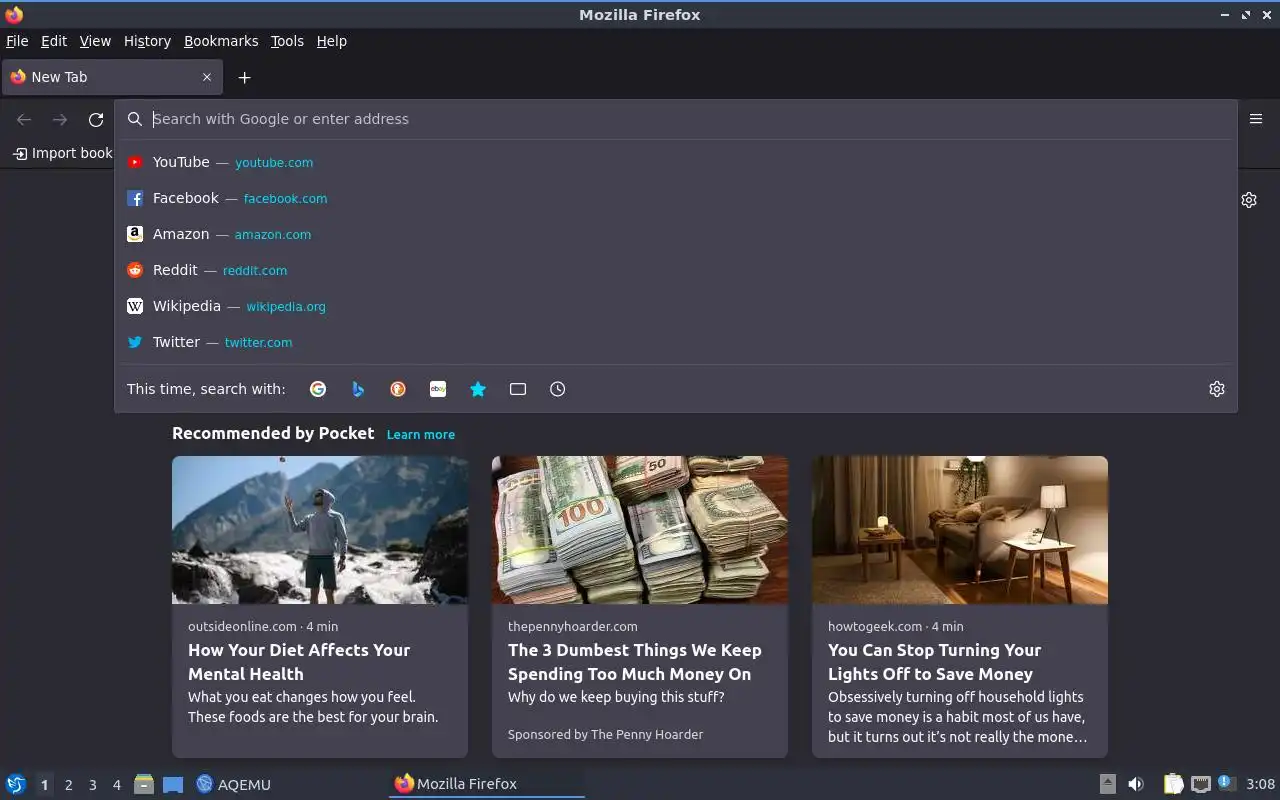The width and height of the screenshot is (1280, 800).
Task: Open the File menu
Action: pos(17,41)
